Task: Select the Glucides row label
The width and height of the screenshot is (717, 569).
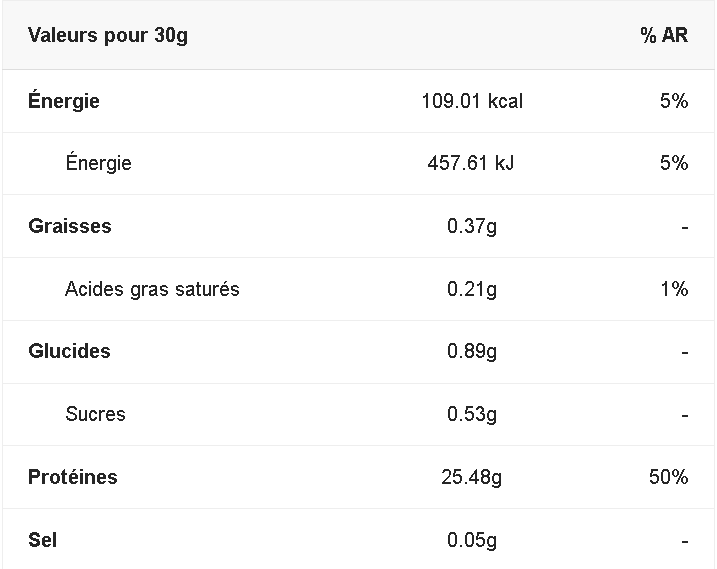Action: [x=69, y=351]
